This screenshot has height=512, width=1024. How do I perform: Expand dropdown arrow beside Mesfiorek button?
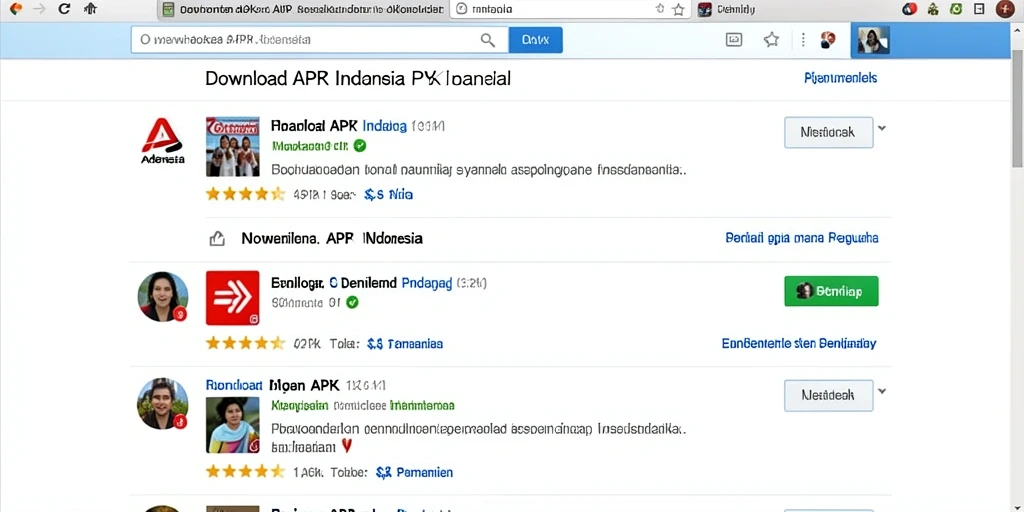pos(882,128)
